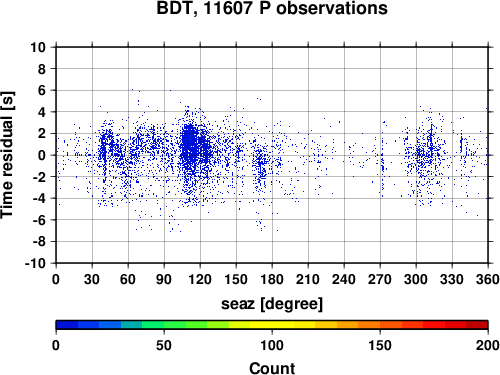
Task: Click the dark red colorbar swatch
Action: tap(477, 325)
